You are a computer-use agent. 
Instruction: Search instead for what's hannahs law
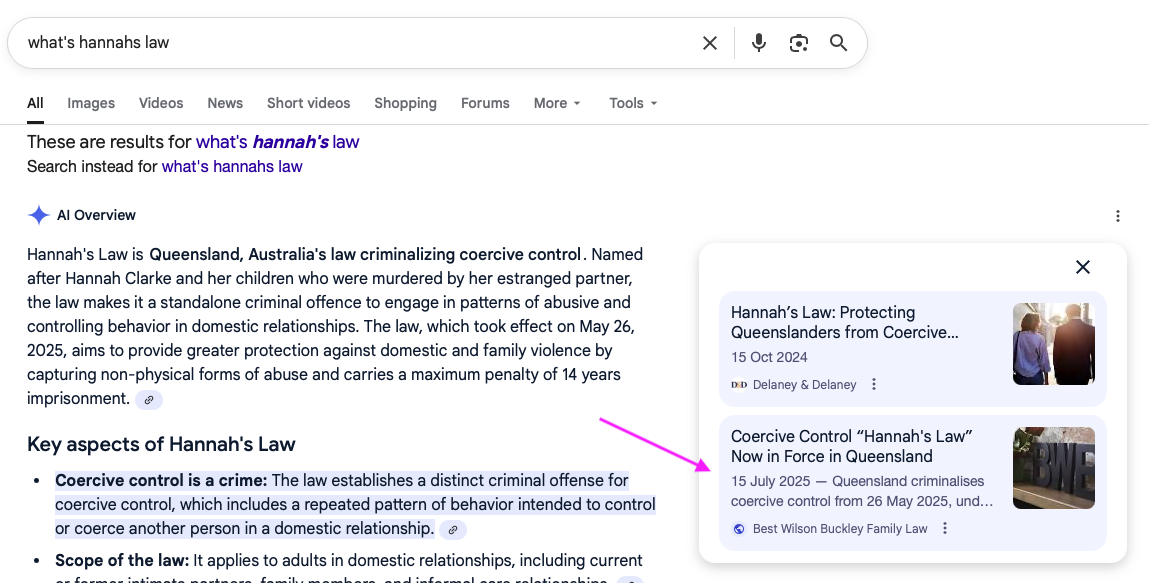(232, 167)
